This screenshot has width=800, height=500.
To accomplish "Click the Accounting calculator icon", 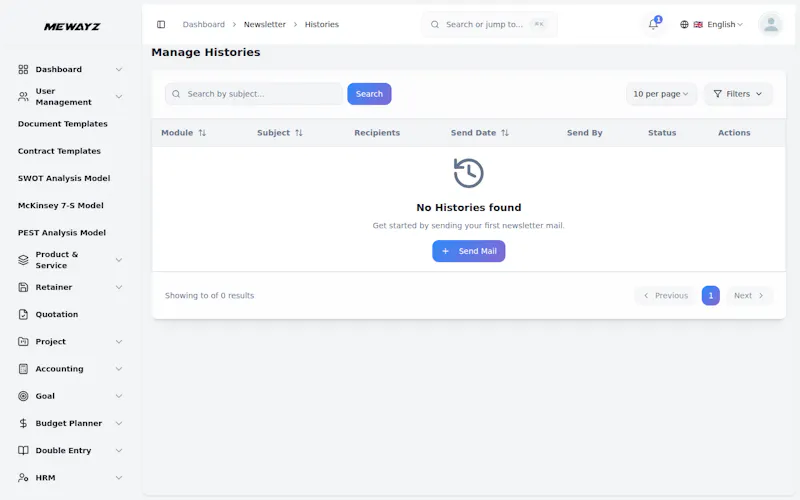I will point(23,369).
